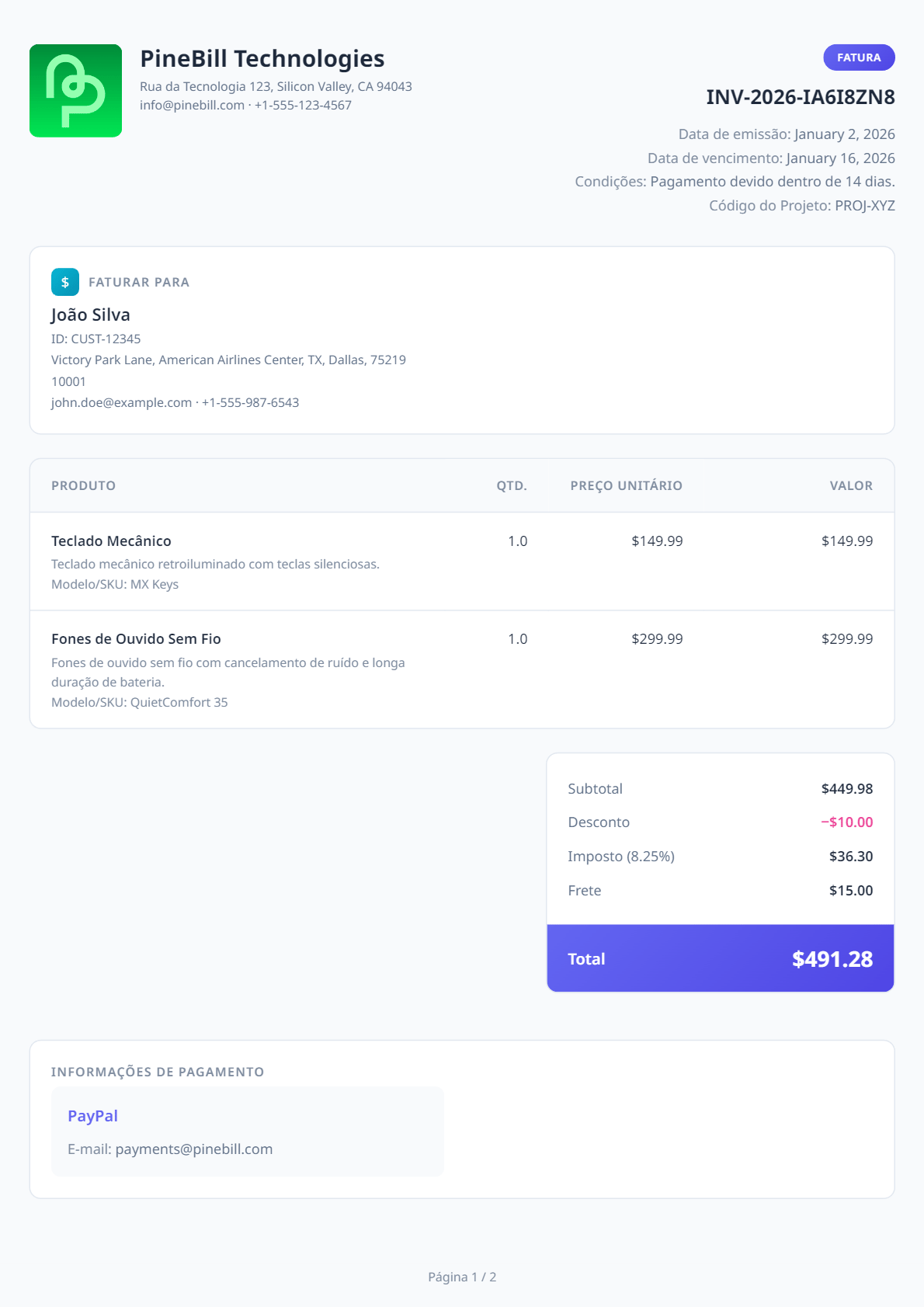Click the PineBill green logo
Viewport: 924px width, 1307px height.
click(x=75, y=91)
